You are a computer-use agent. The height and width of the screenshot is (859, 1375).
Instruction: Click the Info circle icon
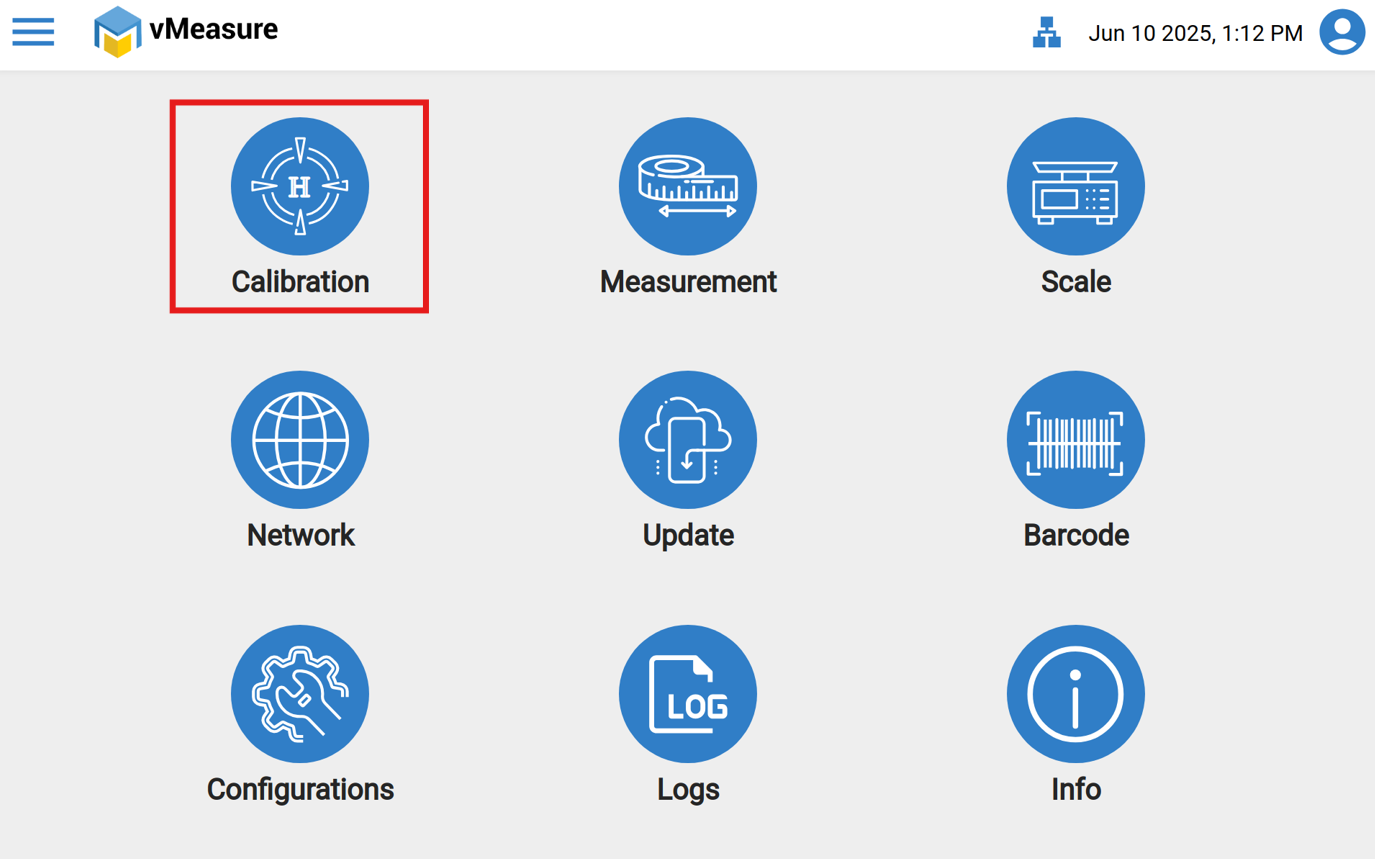click(x=1076, y=694)
